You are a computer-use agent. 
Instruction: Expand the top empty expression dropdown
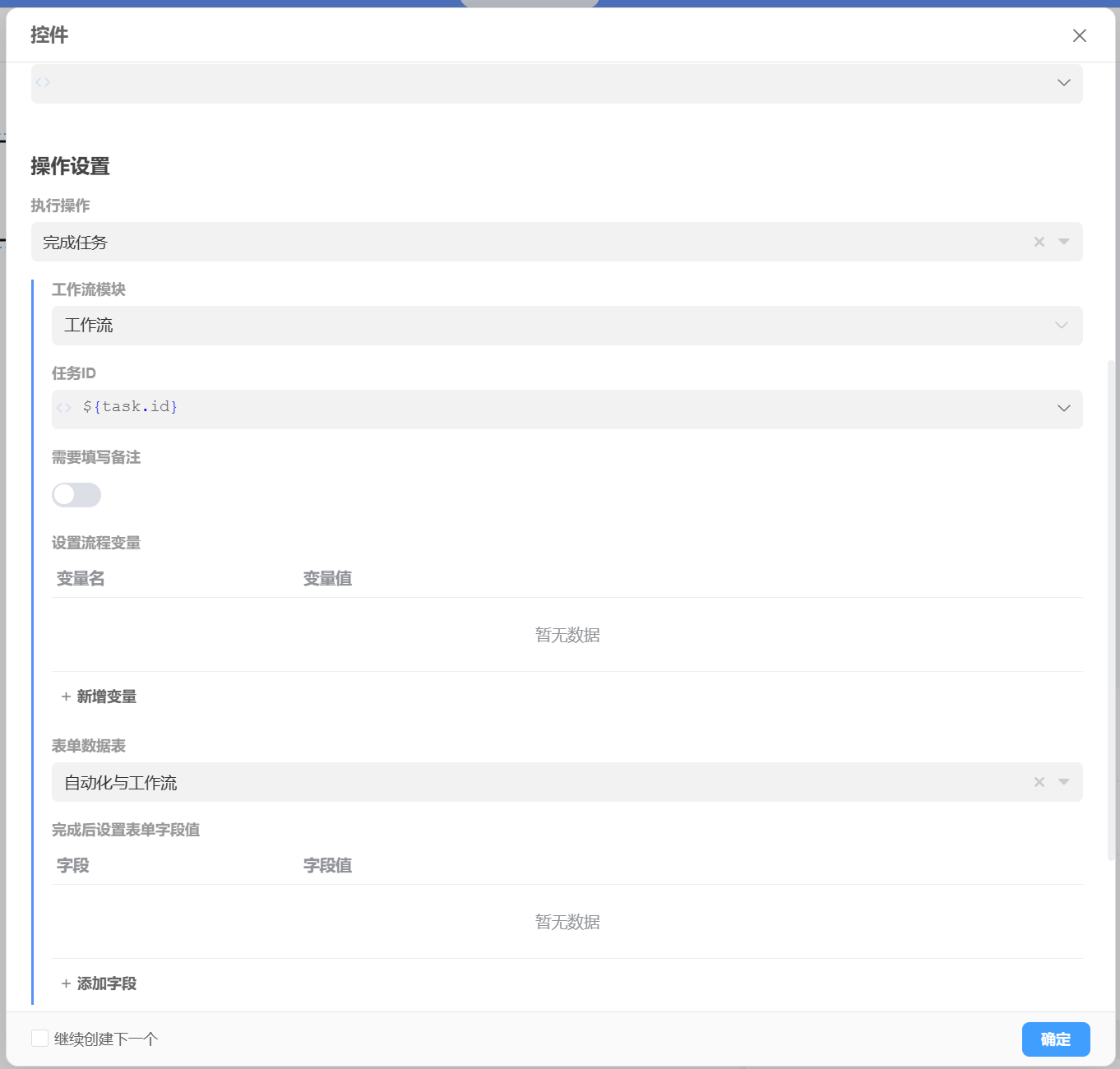pyautogui.click(x=1063, y=82)
